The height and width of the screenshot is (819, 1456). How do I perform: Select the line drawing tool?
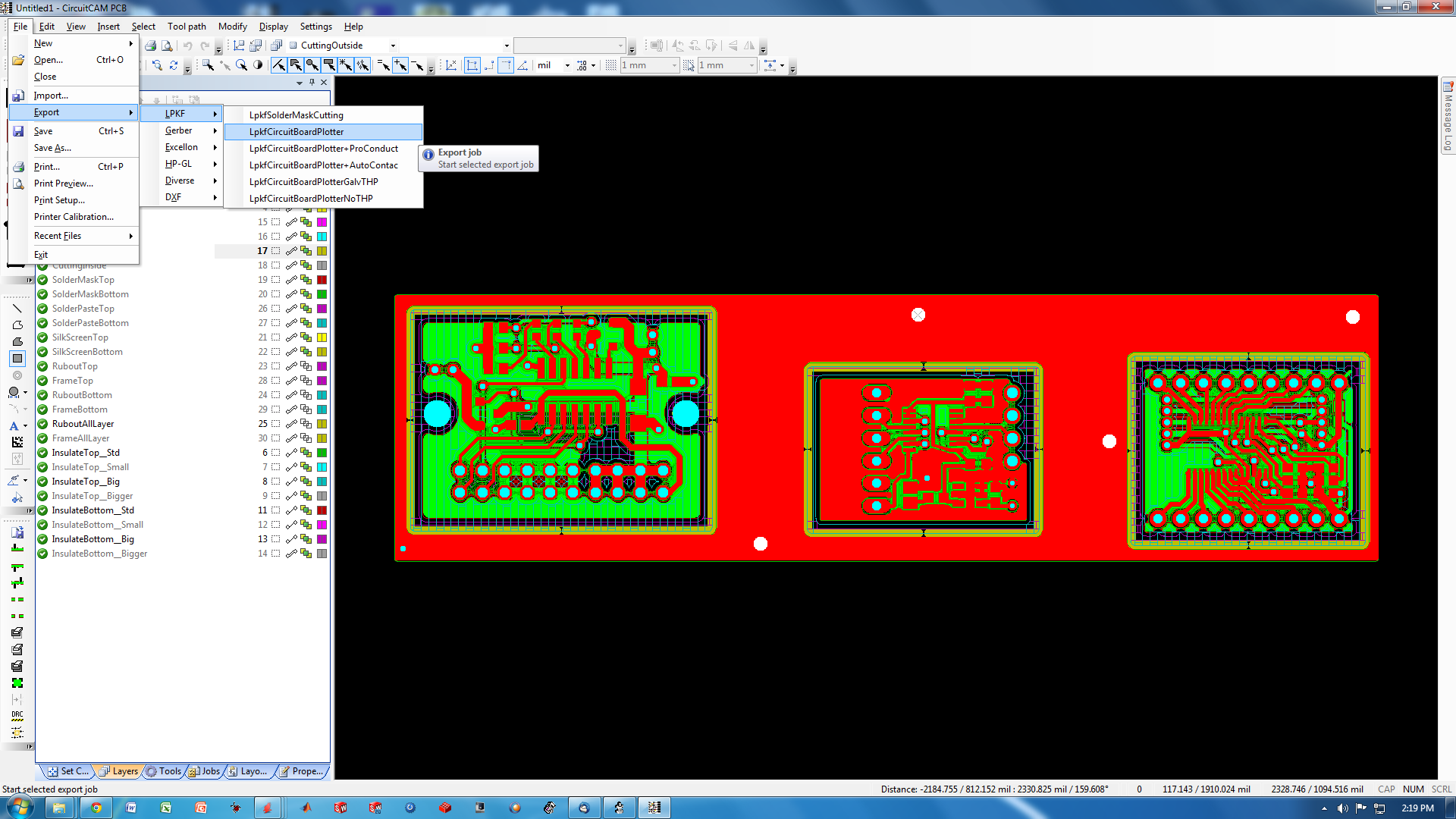(x=17, y=309)
